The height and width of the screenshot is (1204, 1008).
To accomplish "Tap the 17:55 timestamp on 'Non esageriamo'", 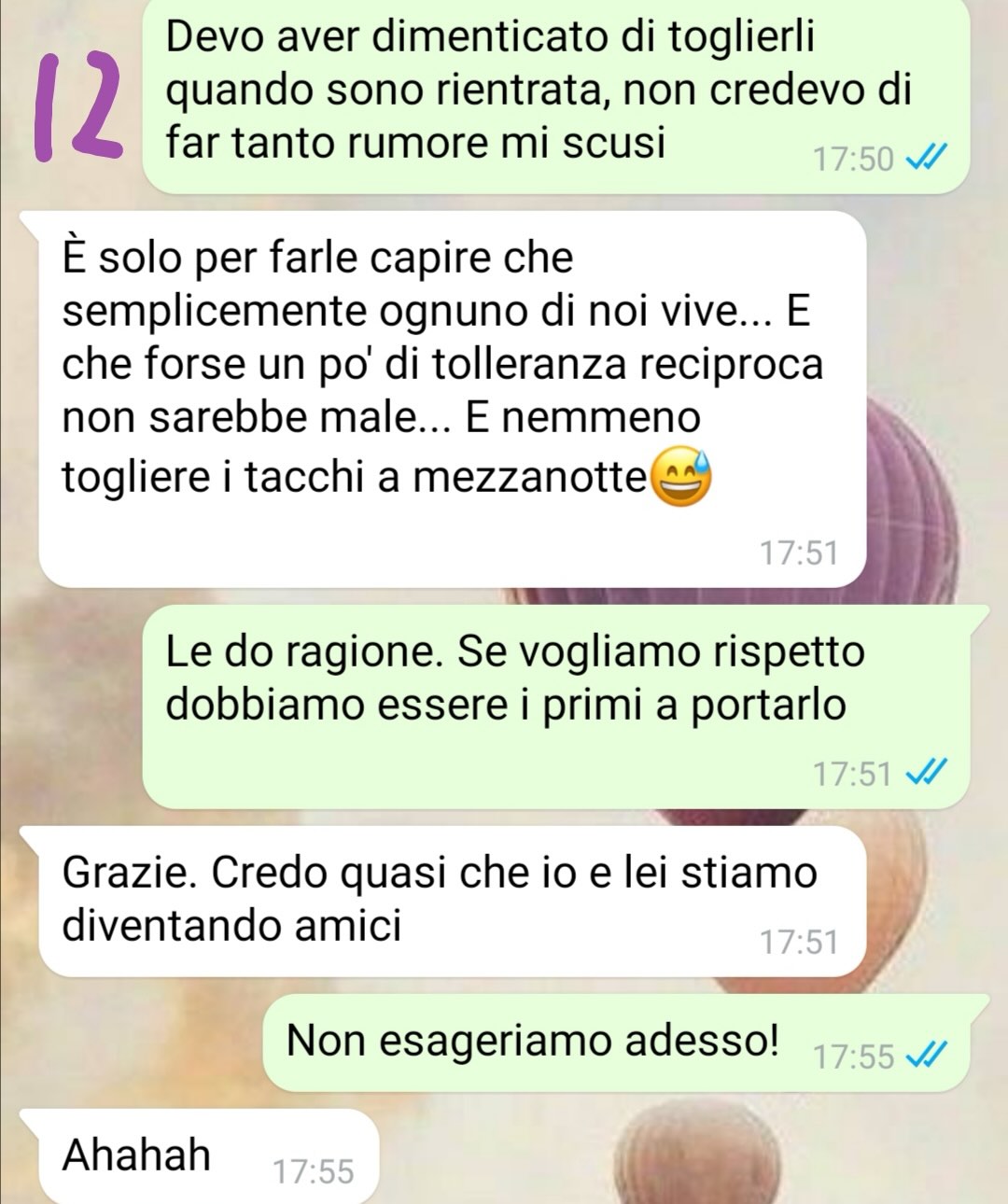I will point(853,1057).
